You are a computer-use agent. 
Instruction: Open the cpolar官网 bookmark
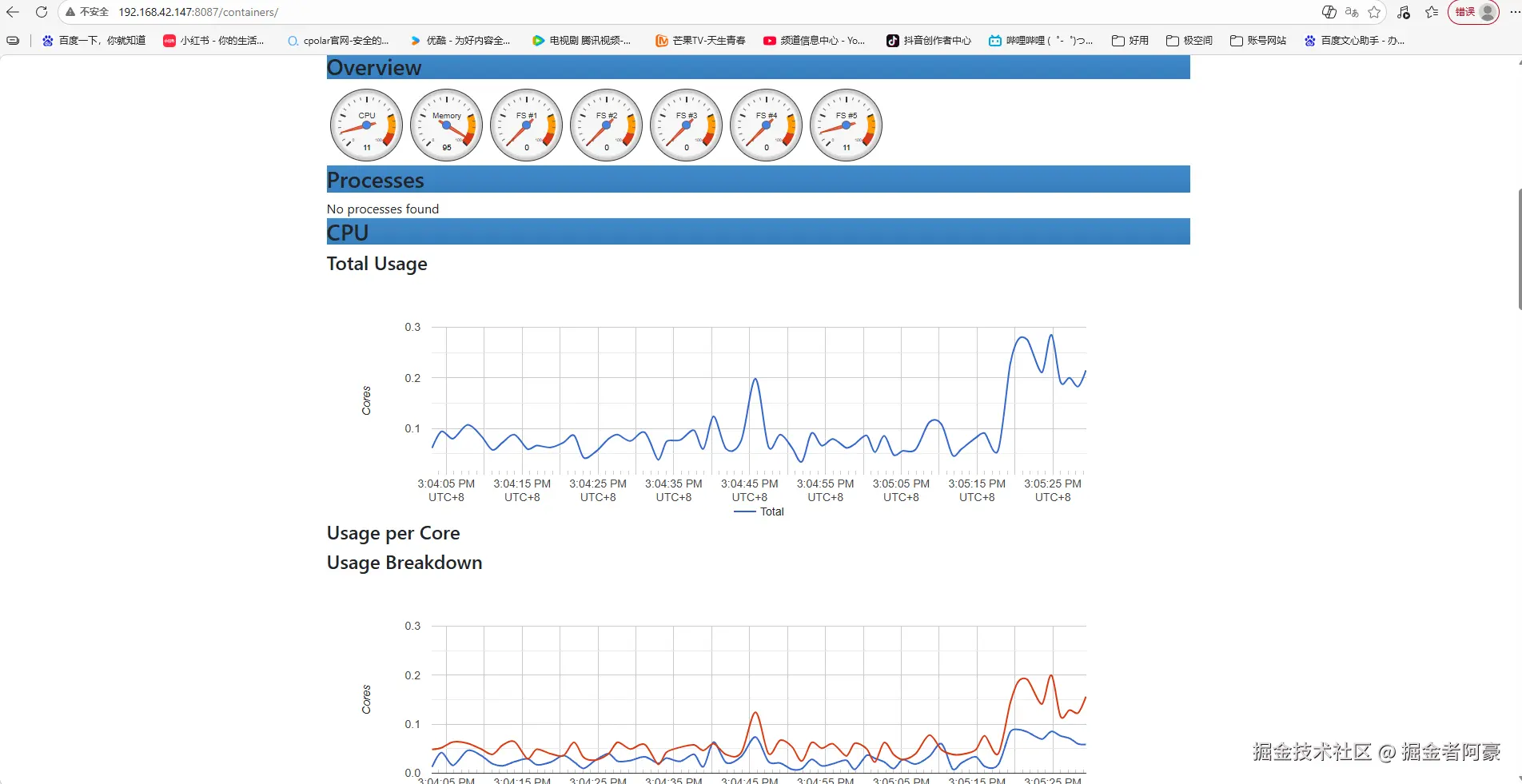[x=338, y=41]
